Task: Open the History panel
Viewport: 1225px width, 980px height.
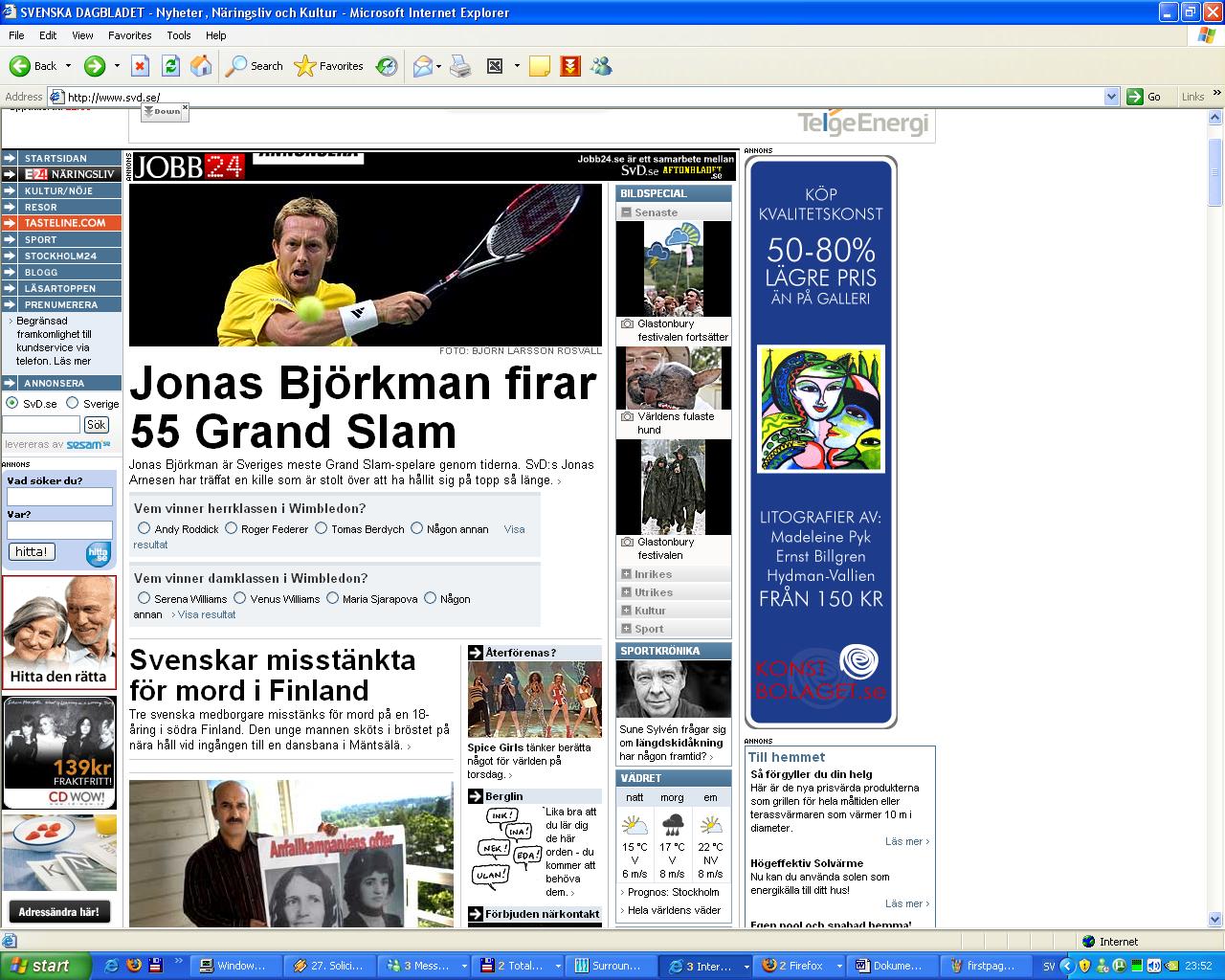Action: 387,66
